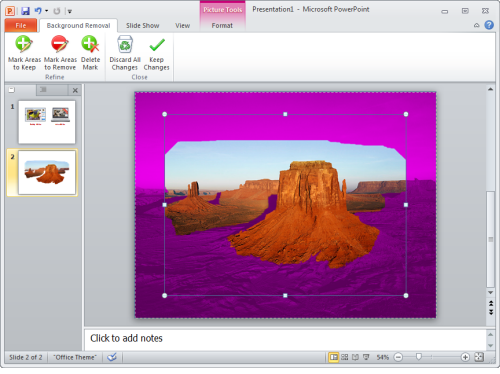
Task: Click the bottom-middle handle of removal marquee
Action: [x=285, y=295]
